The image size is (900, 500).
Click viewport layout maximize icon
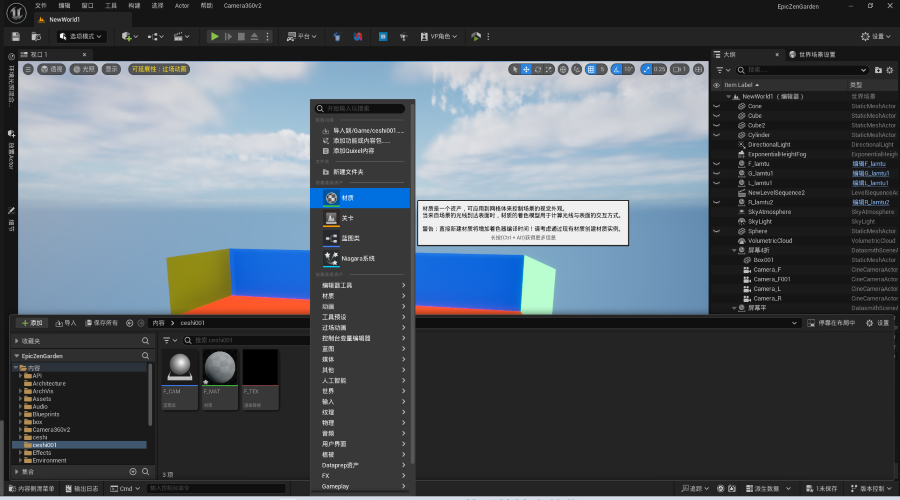click(x=699, y=69)
